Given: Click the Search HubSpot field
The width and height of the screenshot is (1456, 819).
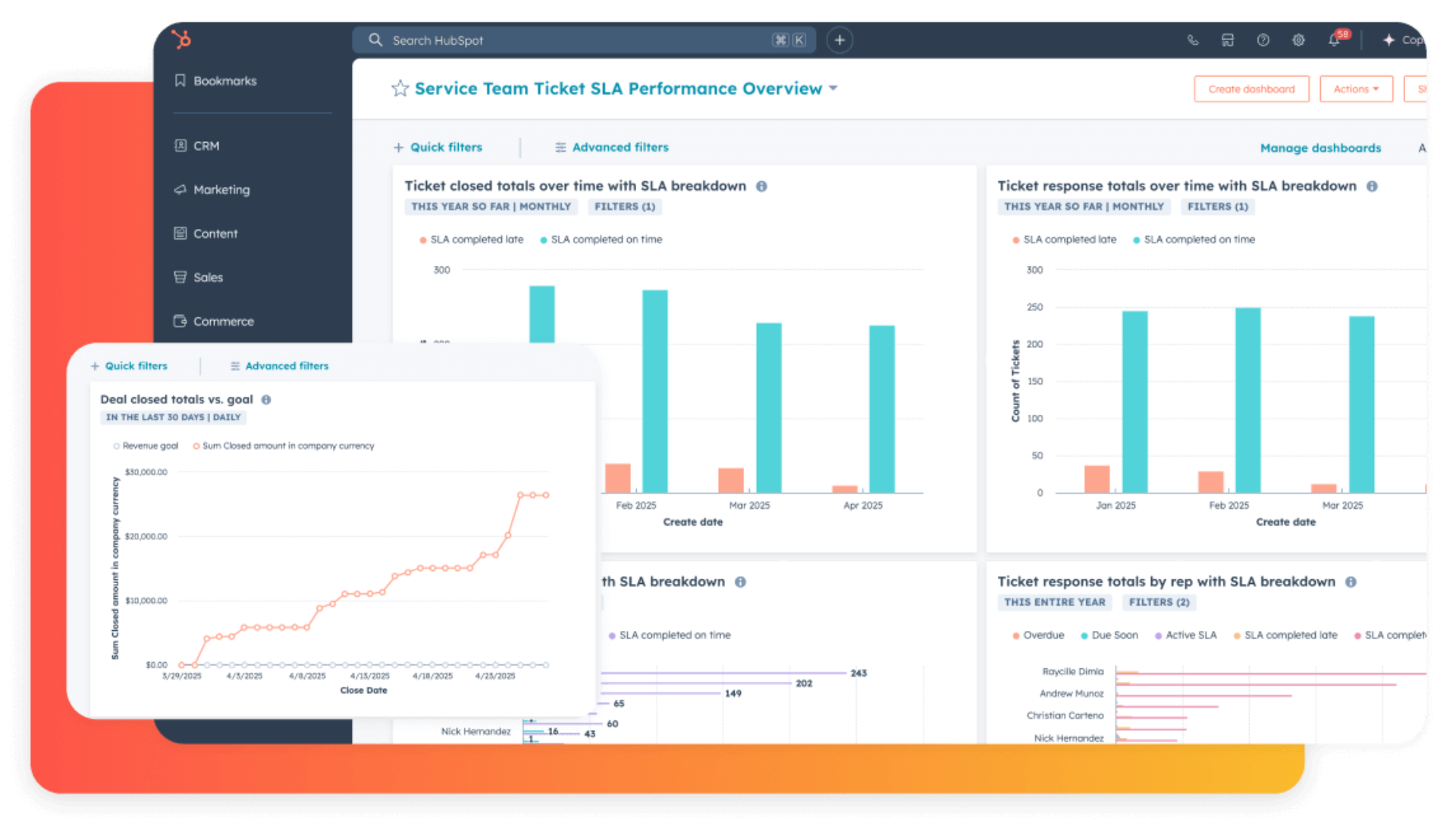Looking at the screenshot, I should pyautogui.click(x=576, y=40).
